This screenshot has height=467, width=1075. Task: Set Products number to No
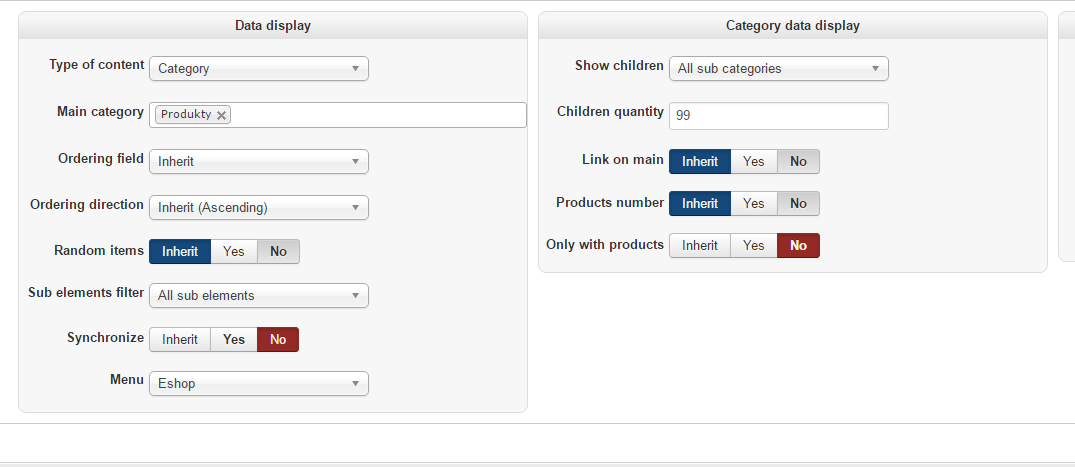(x=798, y=204)
